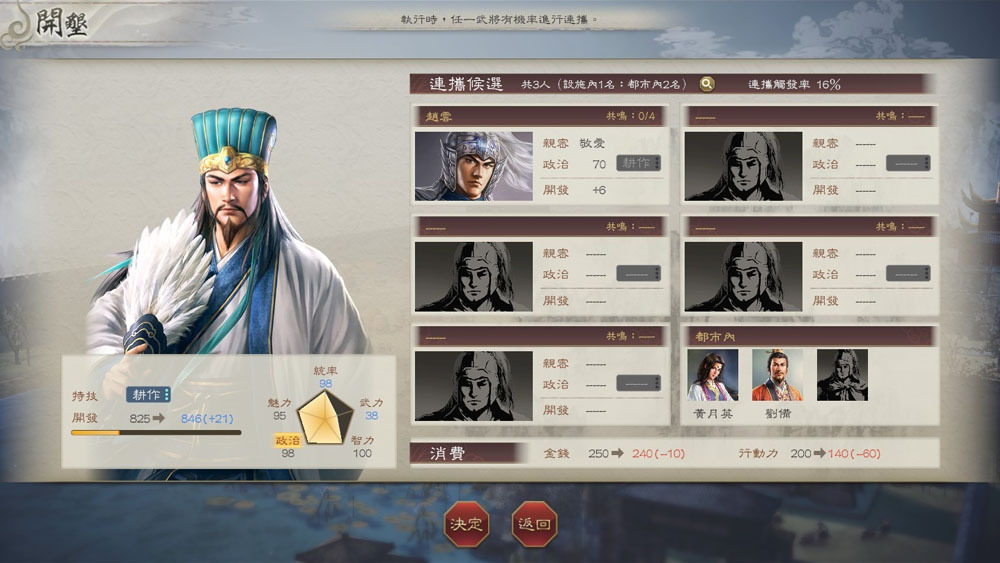The width and height of the screenshot is (1000, 563).
Task: Choose the shadowed unknown officer in 都市內
Action: point(842,375)
